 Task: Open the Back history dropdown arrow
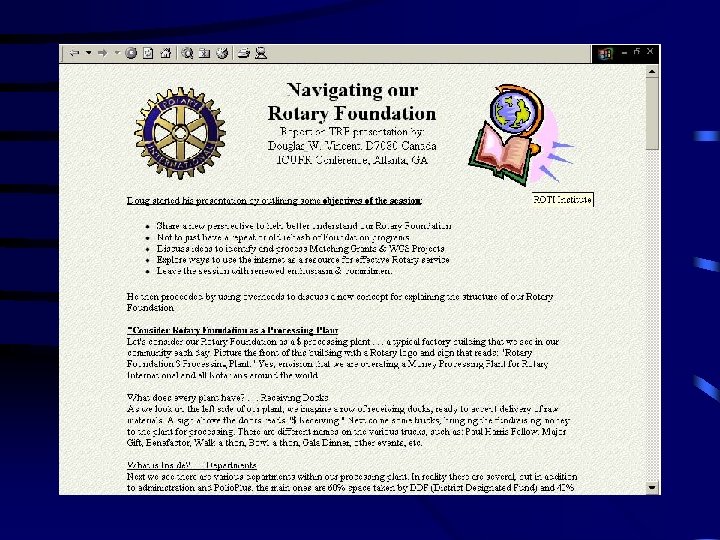pyautogui.click(x=89, y=53)
